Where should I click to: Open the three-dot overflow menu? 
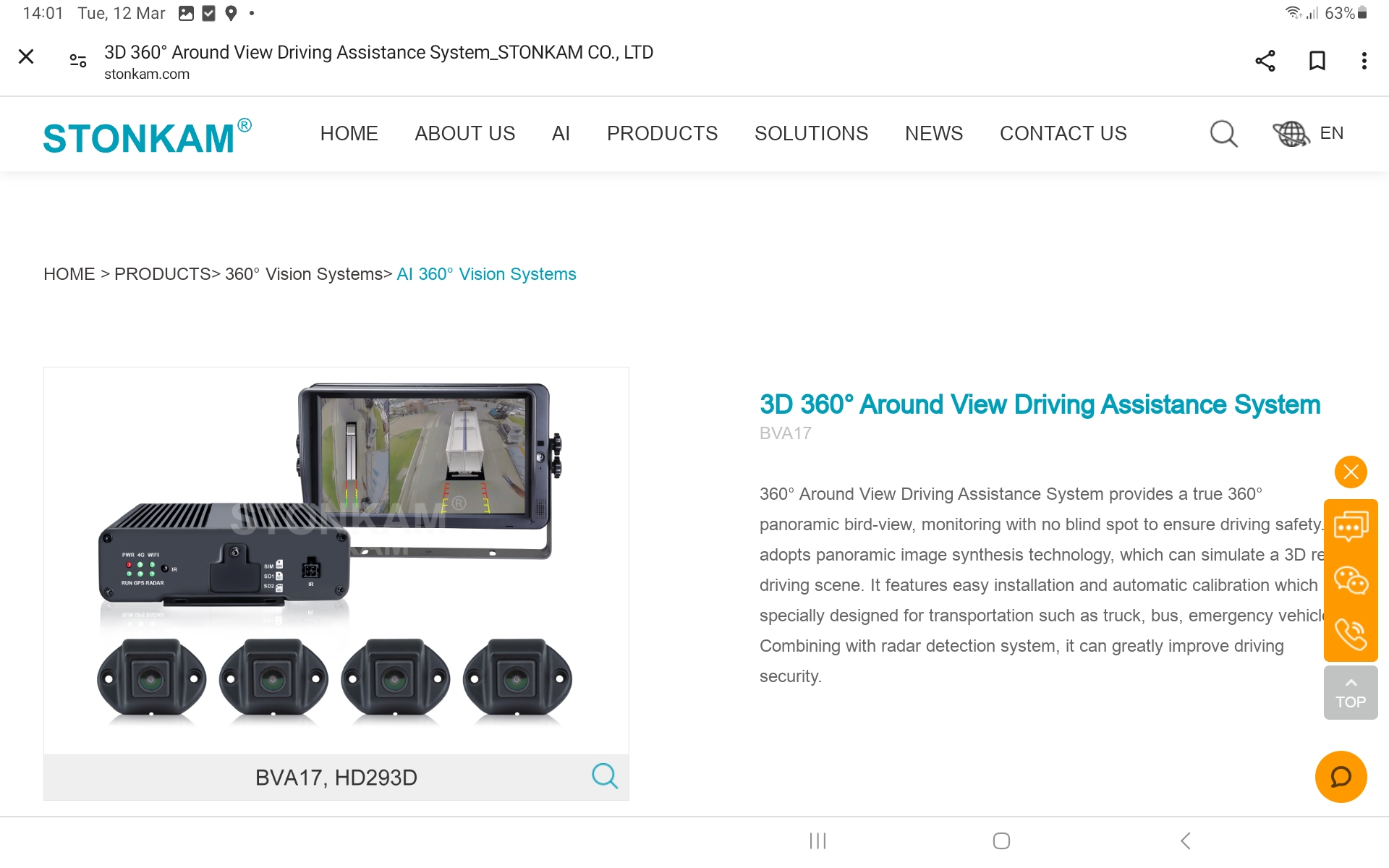click(1364, 61)
